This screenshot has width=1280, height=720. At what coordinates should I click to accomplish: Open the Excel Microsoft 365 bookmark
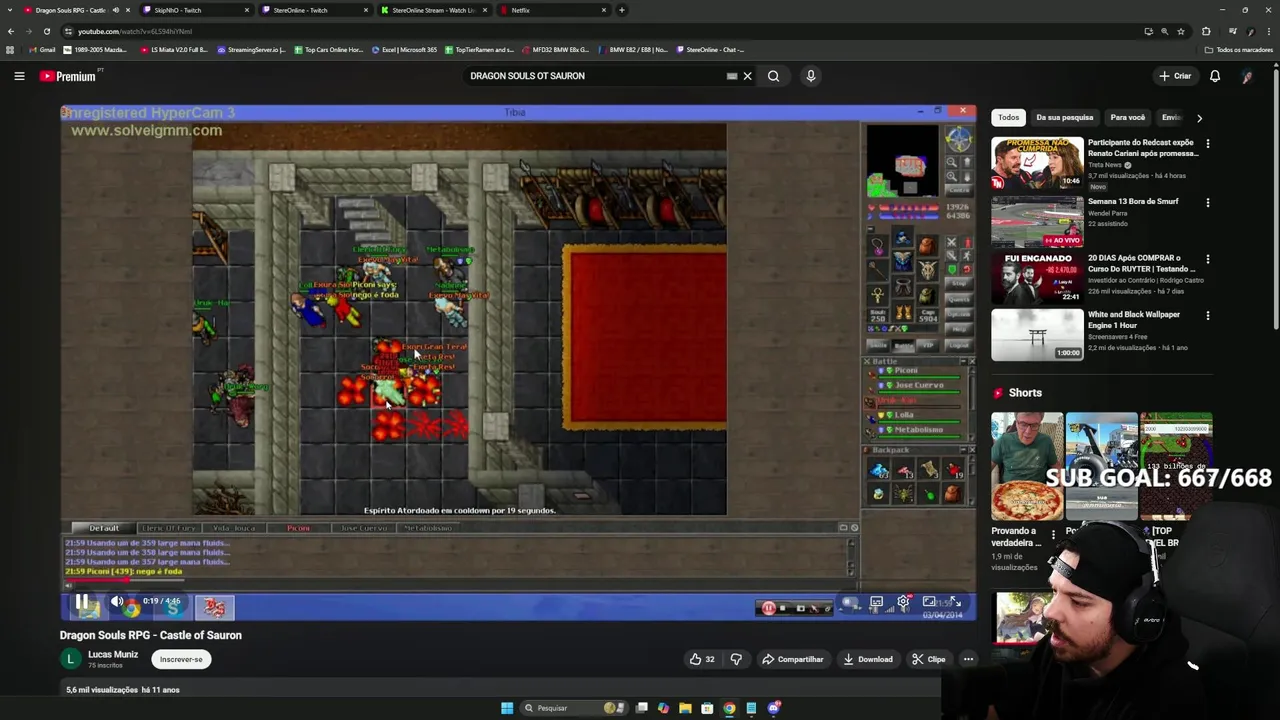[404, 50]
